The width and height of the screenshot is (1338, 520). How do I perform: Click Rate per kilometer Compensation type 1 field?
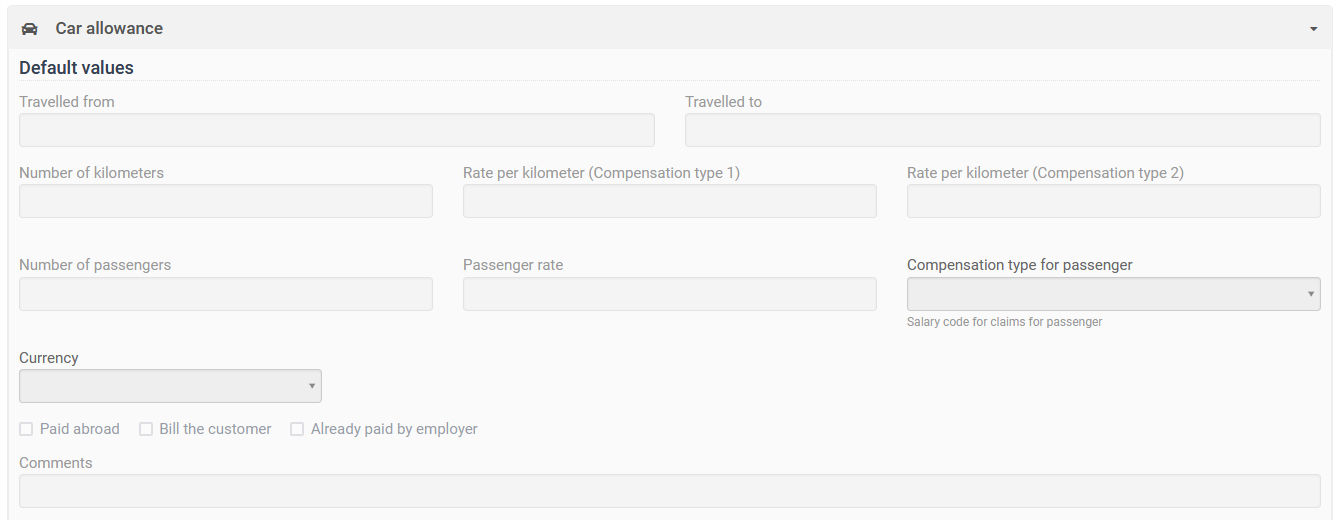click(x=669, y=201)
